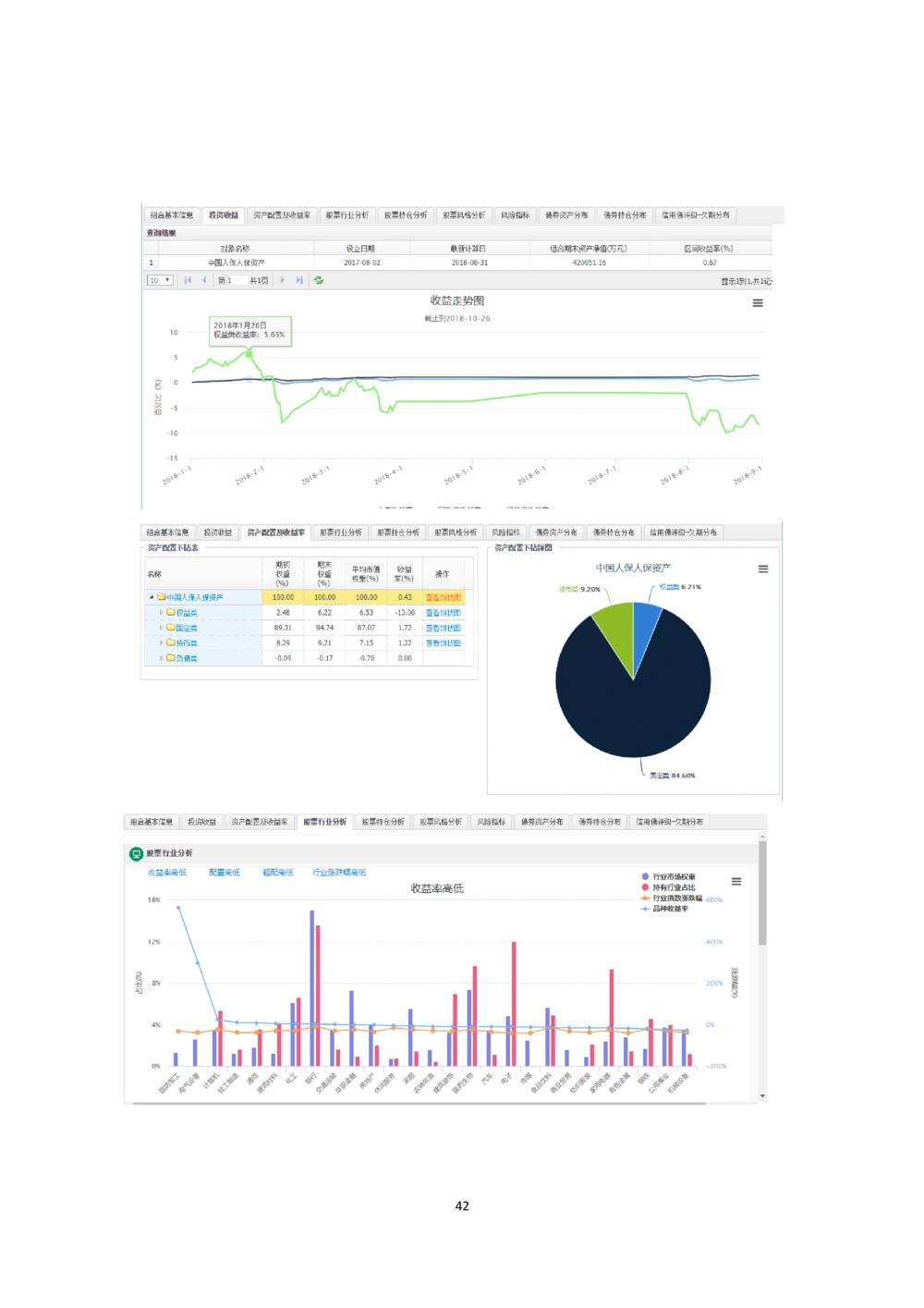Click the page number input field
Viewport: 924px width, 1308px height.
pyautogui.click(x=229, y=280)
